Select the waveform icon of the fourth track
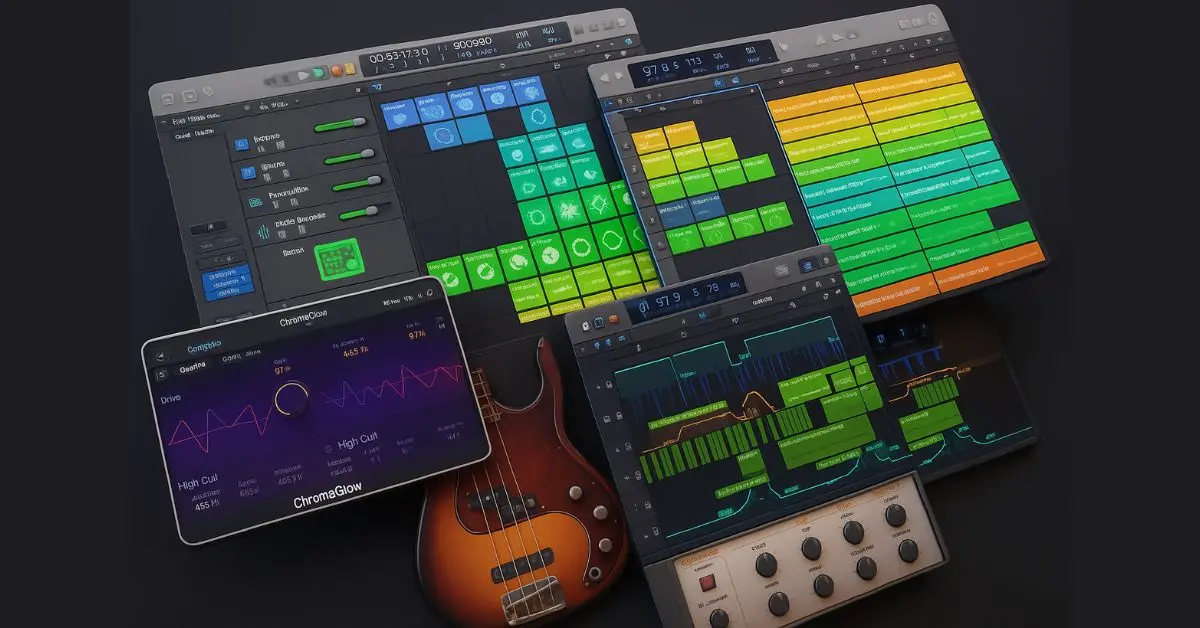 pos(263,231)
